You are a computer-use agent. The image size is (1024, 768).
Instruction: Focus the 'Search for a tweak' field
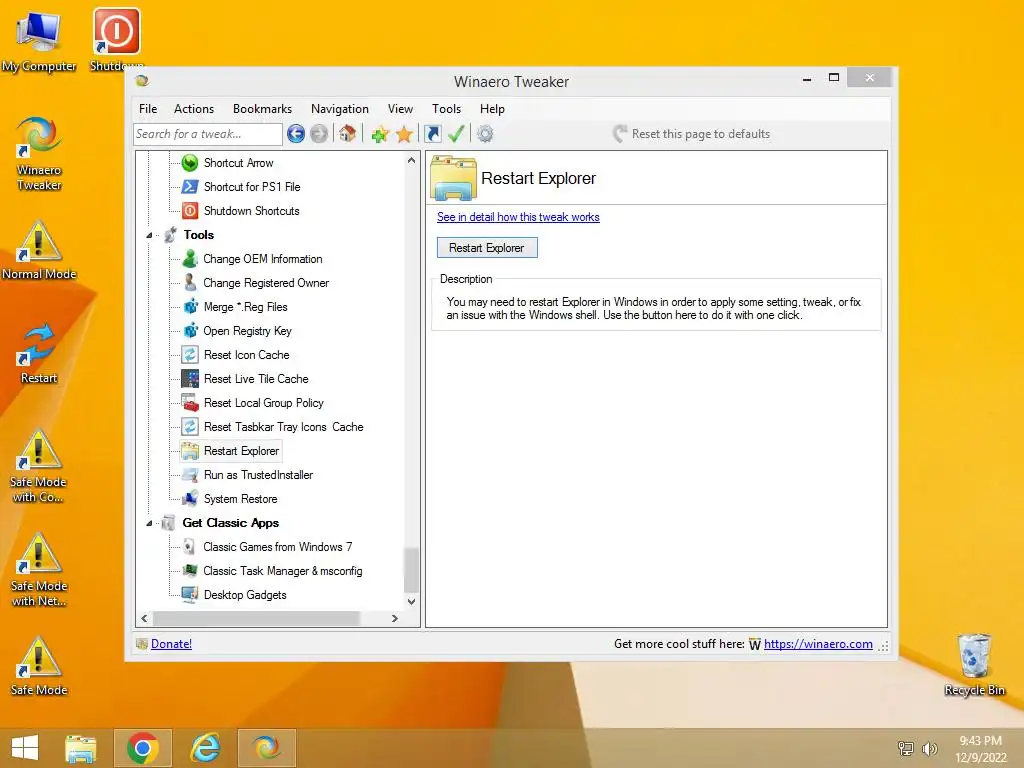pyautogui.click(x=208, y=134)
